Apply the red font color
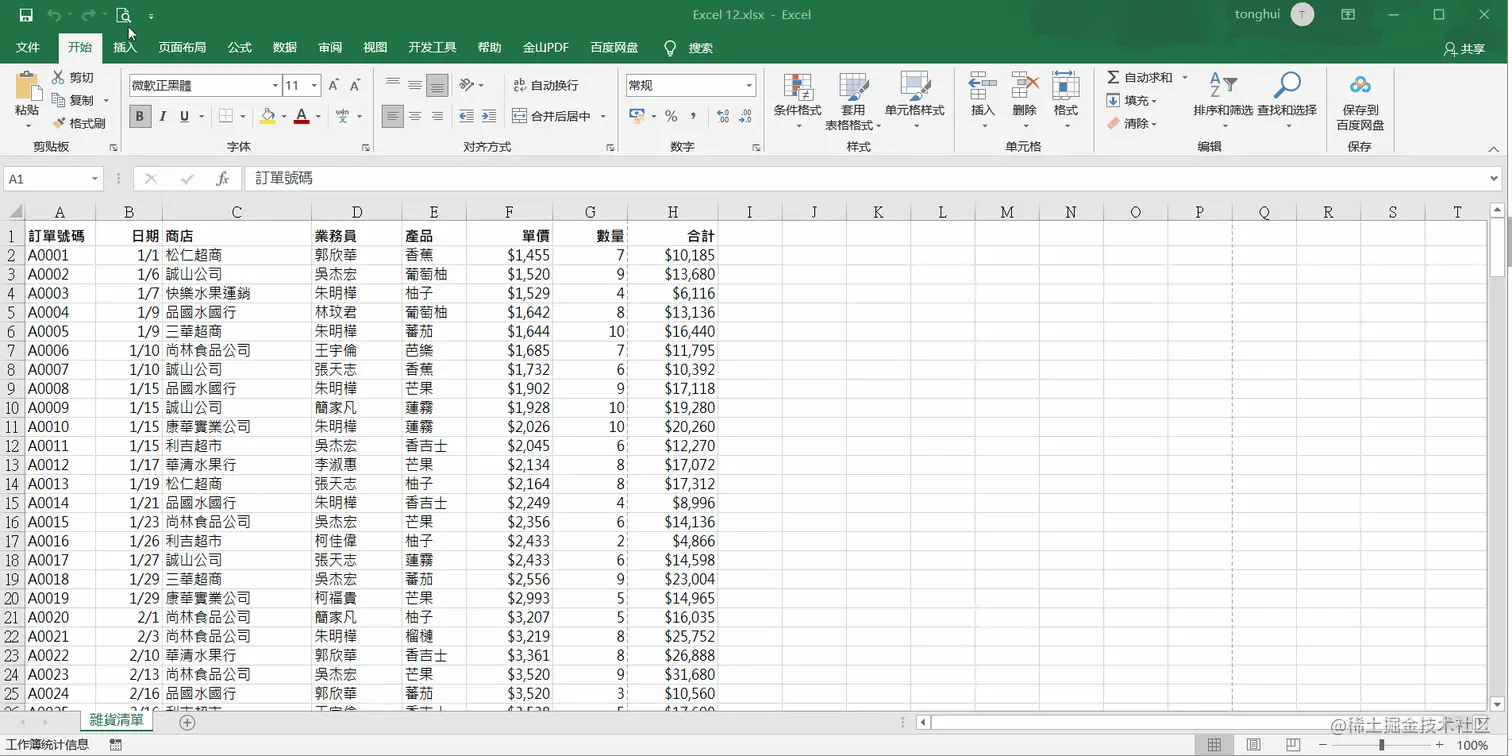Viewport: 1512px width, 756px height. click(x=301, y=116)
